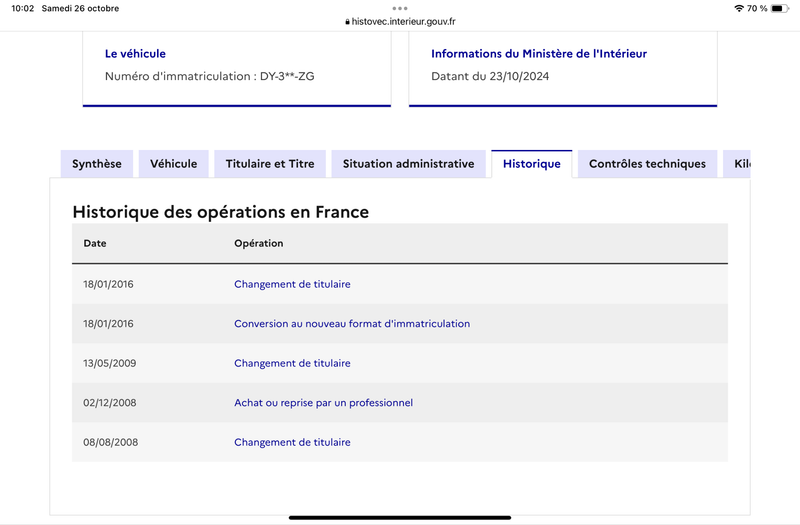Tap the Samedi 26 octobre date

pos(80,8)
